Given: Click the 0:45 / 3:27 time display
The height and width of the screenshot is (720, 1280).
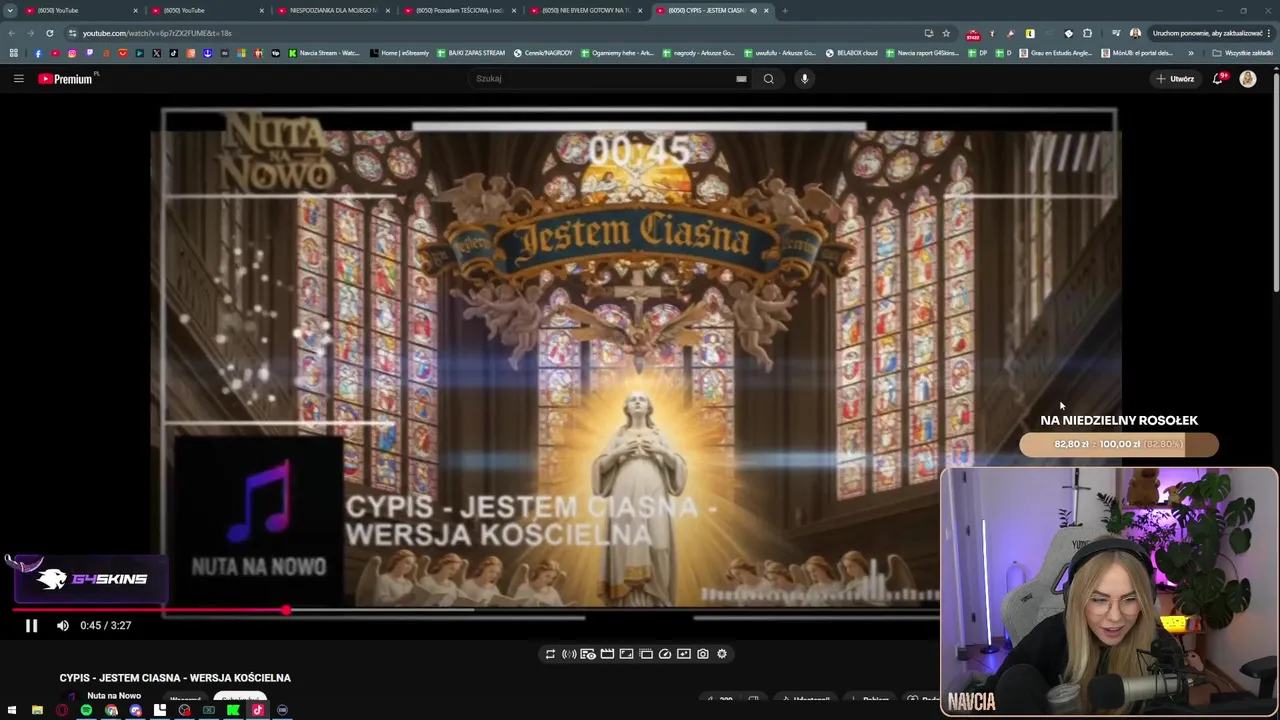Looking at the screenshot, I should click(x=105, y=625).
